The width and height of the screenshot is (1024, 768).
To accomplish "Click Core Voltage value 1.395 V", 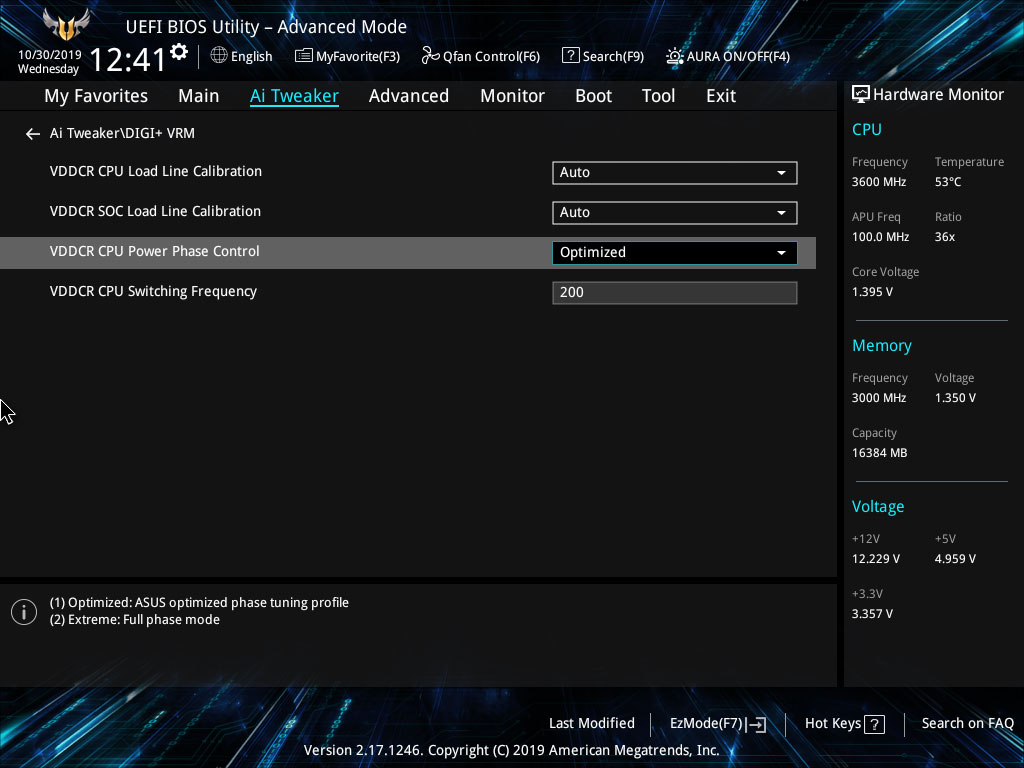I will pyautogui.click(x=872, y=292).
